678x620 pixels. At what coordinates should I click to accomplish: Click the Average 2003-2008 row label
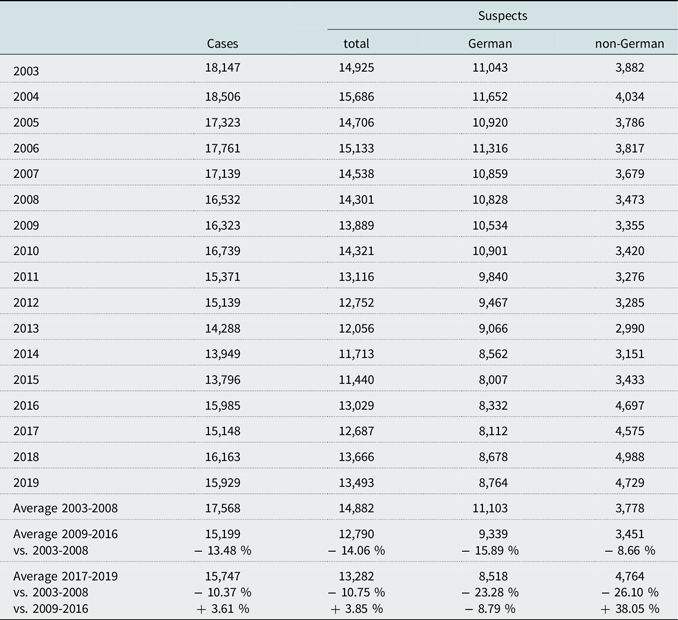point(65,508)
